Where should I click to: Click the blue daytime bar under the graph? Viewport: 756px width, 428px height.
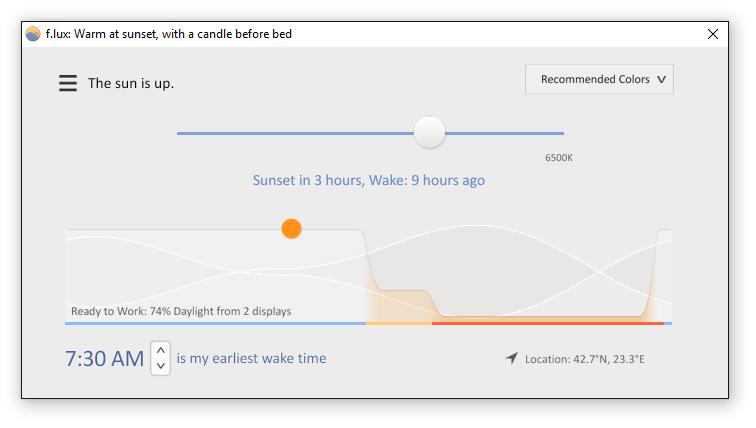click(x=215, y=323)
